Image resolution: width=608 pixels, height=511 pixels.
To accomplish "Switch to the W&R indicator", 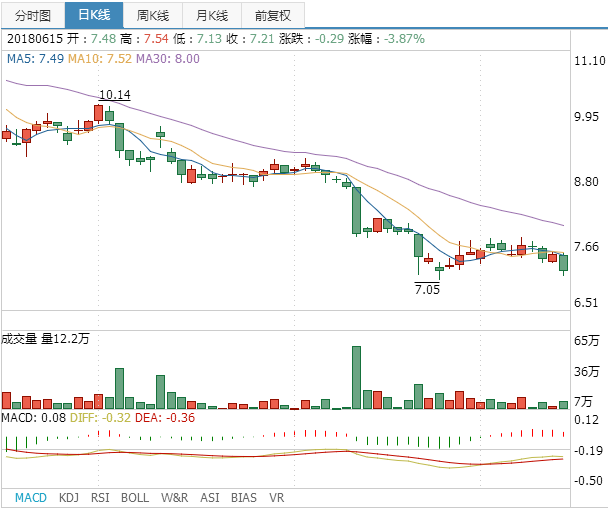I will [x=174, y=497].
